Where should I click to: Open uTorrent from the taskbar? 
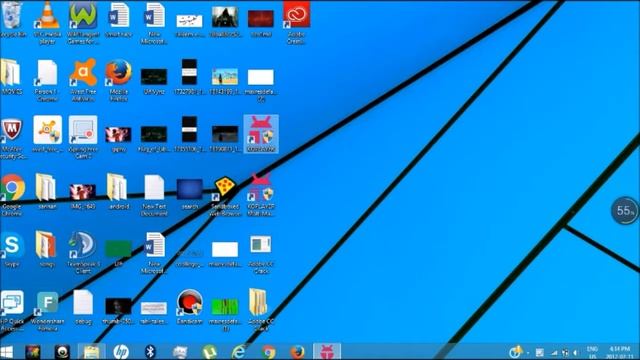click(x=209, y=352)
